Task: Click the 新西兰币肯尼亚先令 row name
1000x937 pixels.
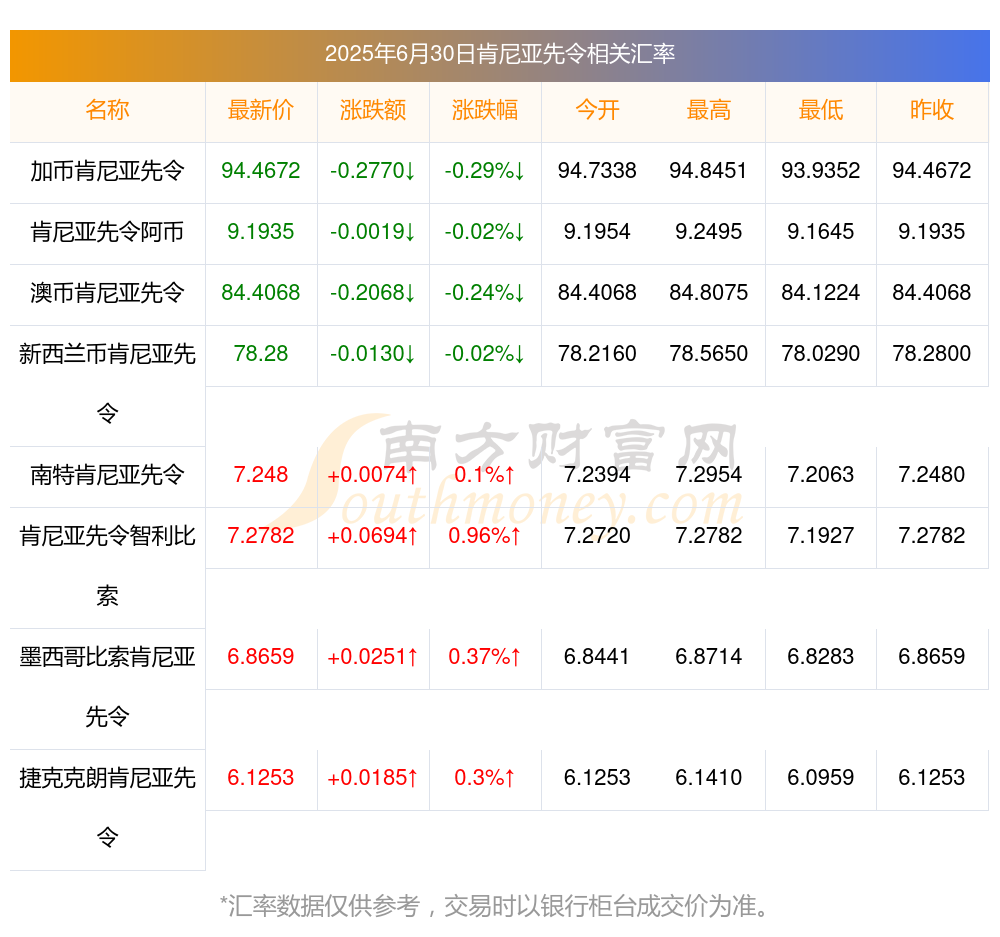Action: (107, 383)
